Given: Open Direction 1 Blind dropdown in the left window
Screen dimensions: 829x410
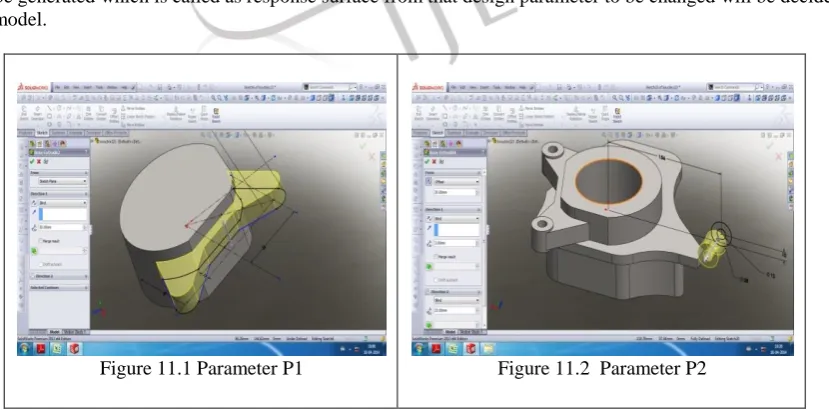Looking at the screenshot, I should click(x=63, y=203).
